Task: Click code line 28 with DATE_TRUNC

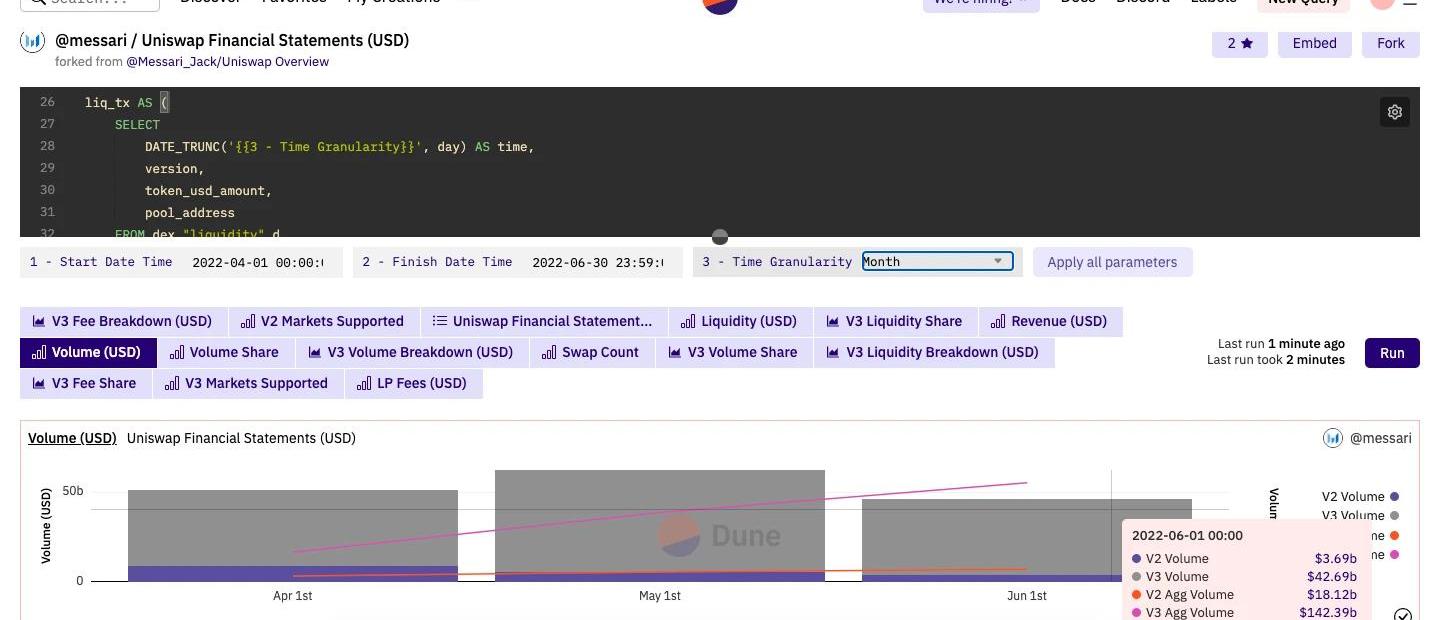Action: pyautogui.click(x=340, y=147)
